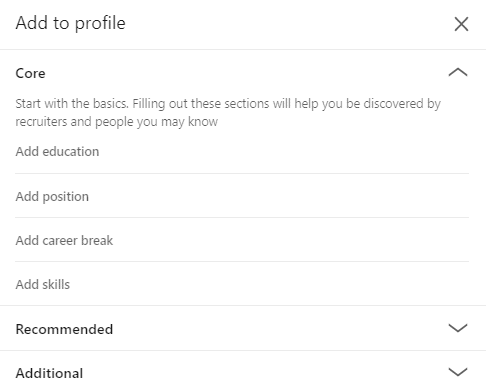This screenshot has width=486, height=389.
Task: Dismiss dialog with the X icon
Action: pyautogui.click(x=461, y=24)
